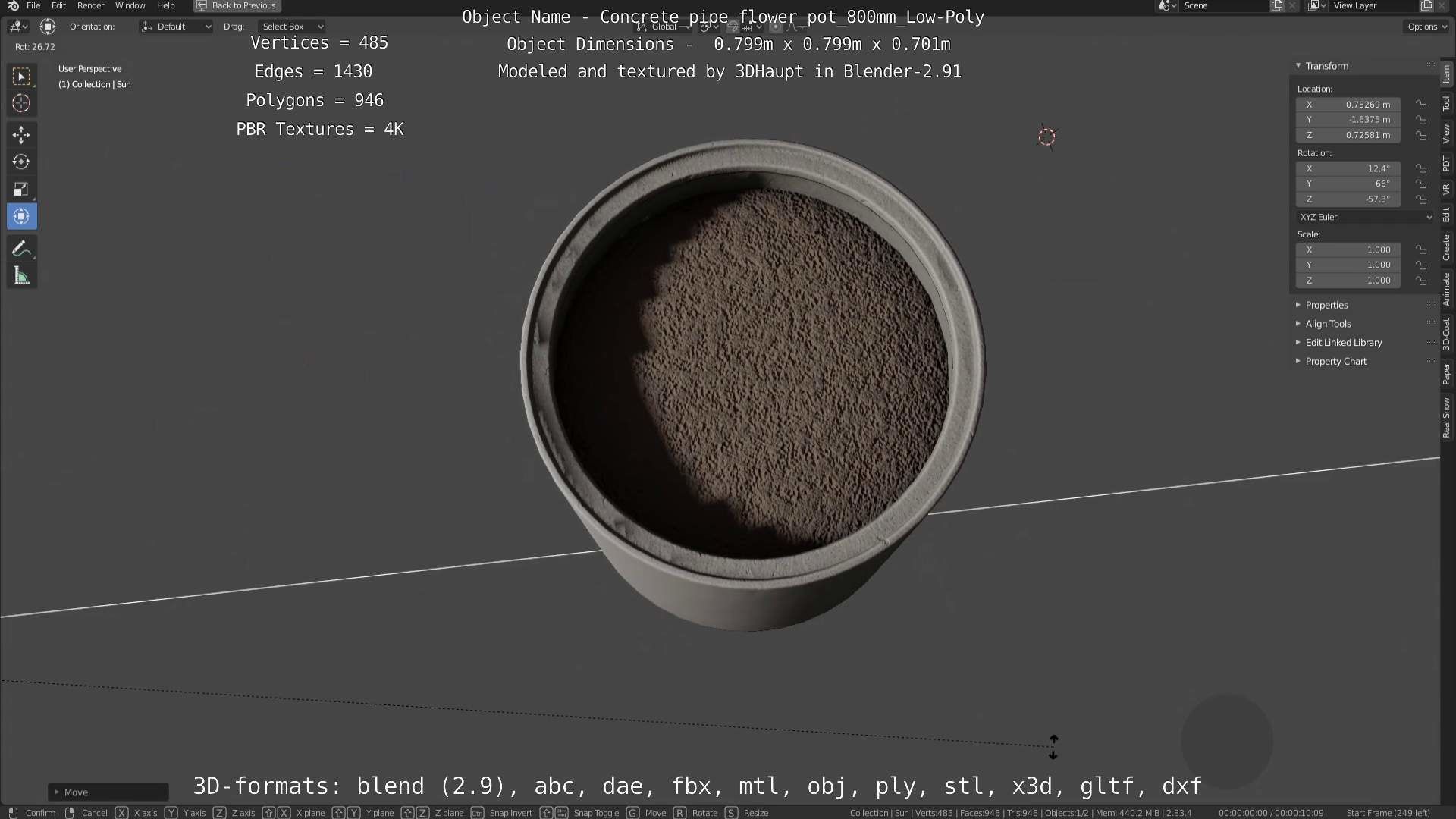Viewport: 1456px width, 819px height.
Task: Select the Rotate tool
Action: (x=21, y=162)
